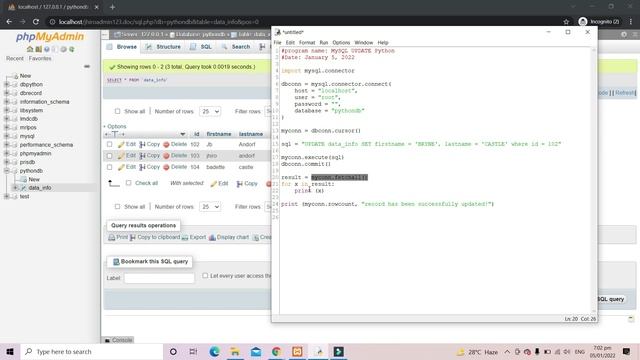Open the navigation panel settings gear icon

click(63, 49)
